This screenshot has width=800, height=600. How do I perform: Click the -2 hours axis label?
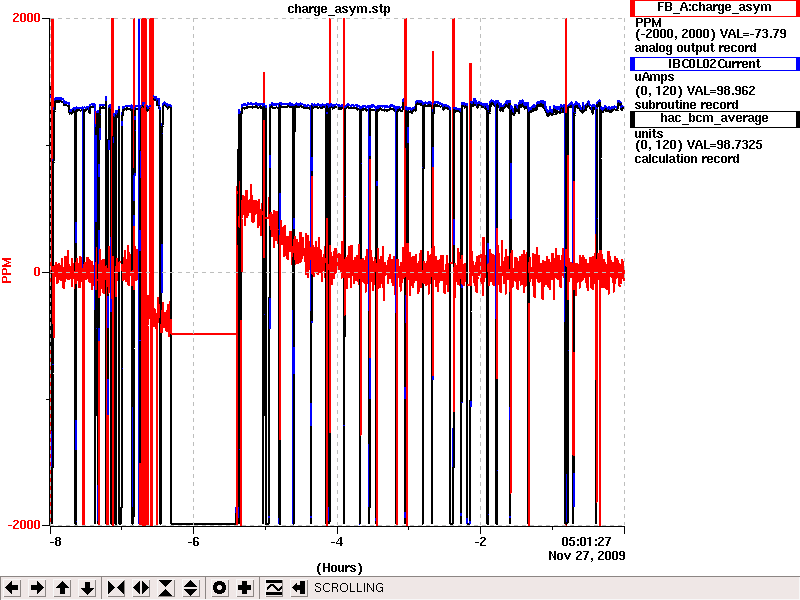coord(480,542)
